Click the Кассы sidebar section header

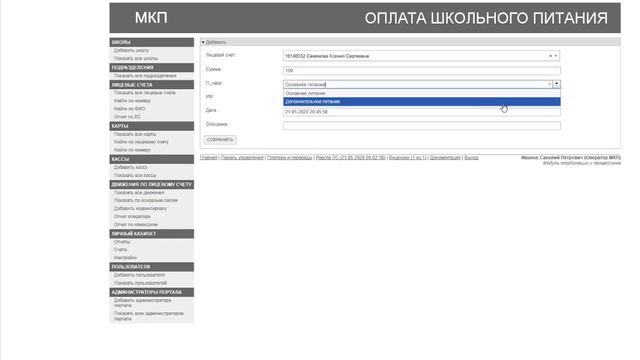pos(151,159)
